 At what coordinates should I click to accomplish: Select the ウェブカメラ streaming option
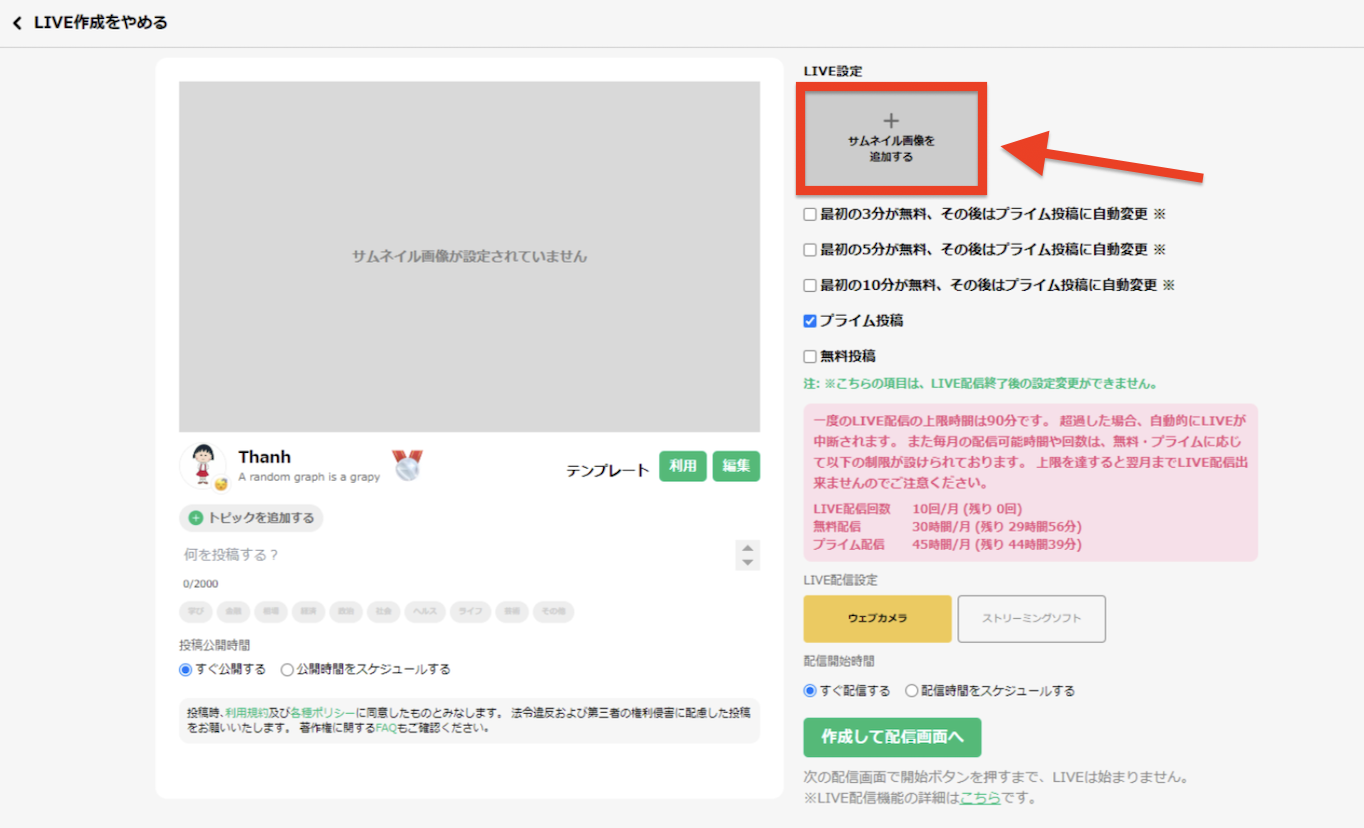tap(877, 619)
